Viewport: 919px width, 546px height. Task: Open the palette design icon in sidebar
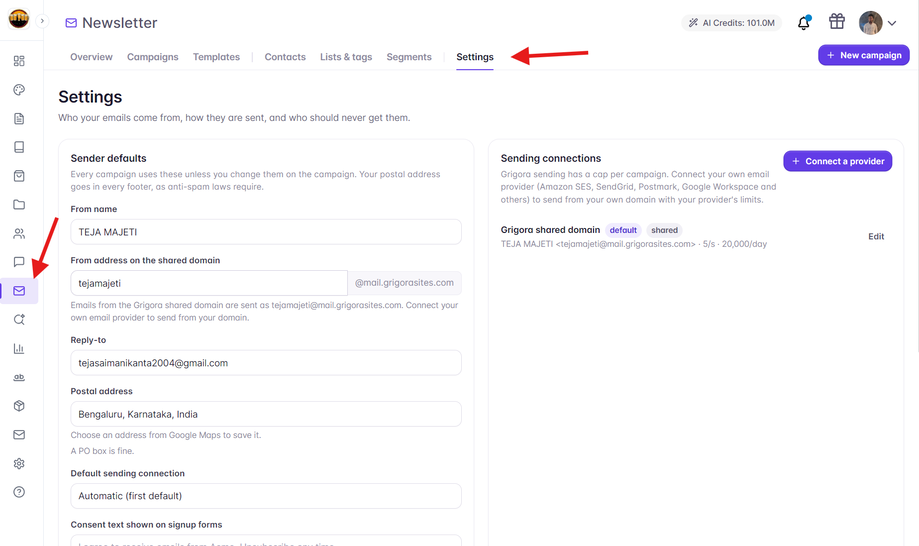tap(19, 90)
